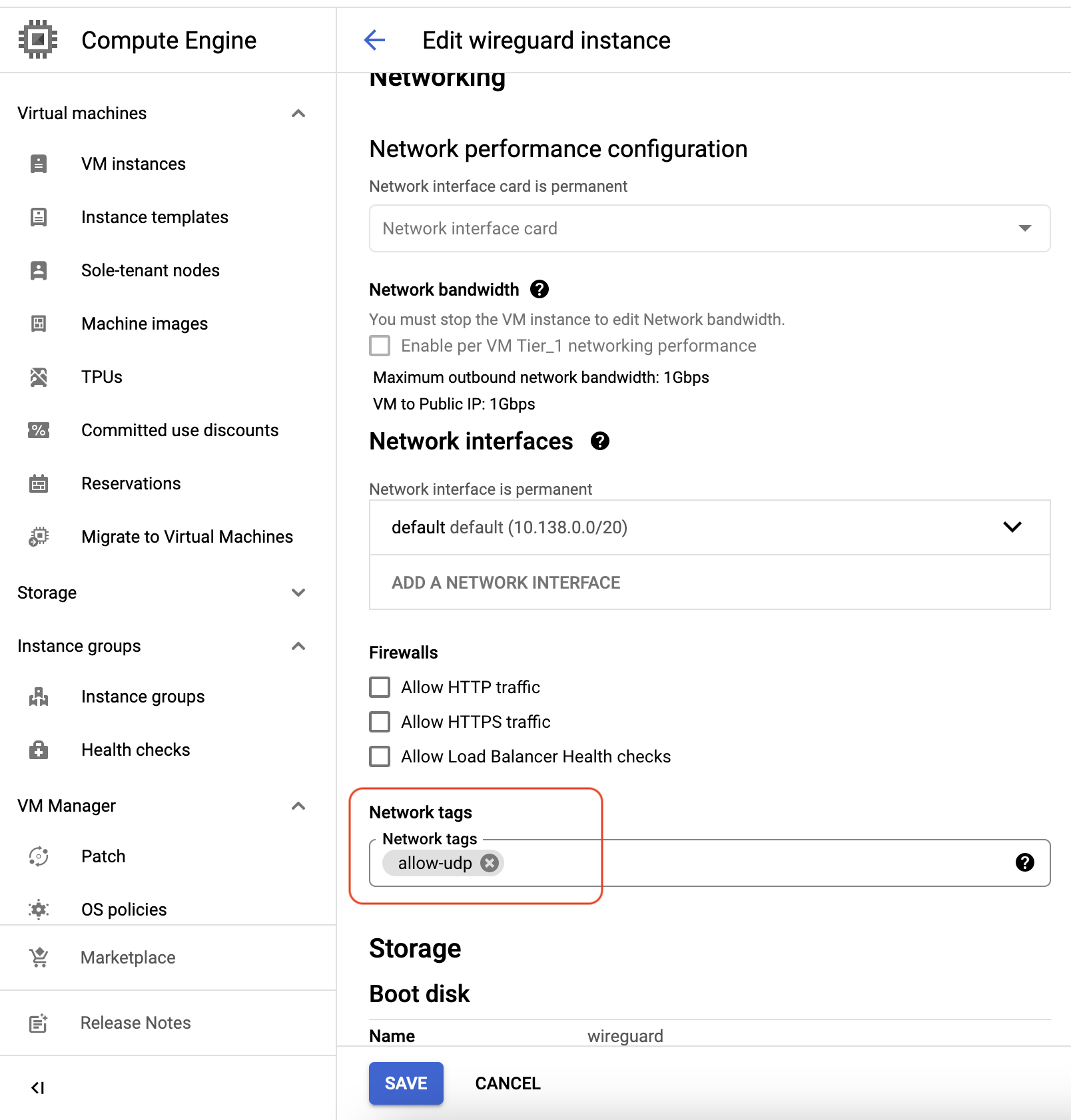Collapse the sidebar with the arrow icon
Image resolution: width=1071 pixels, height=1120 pixels.
tap(38, 1088)
